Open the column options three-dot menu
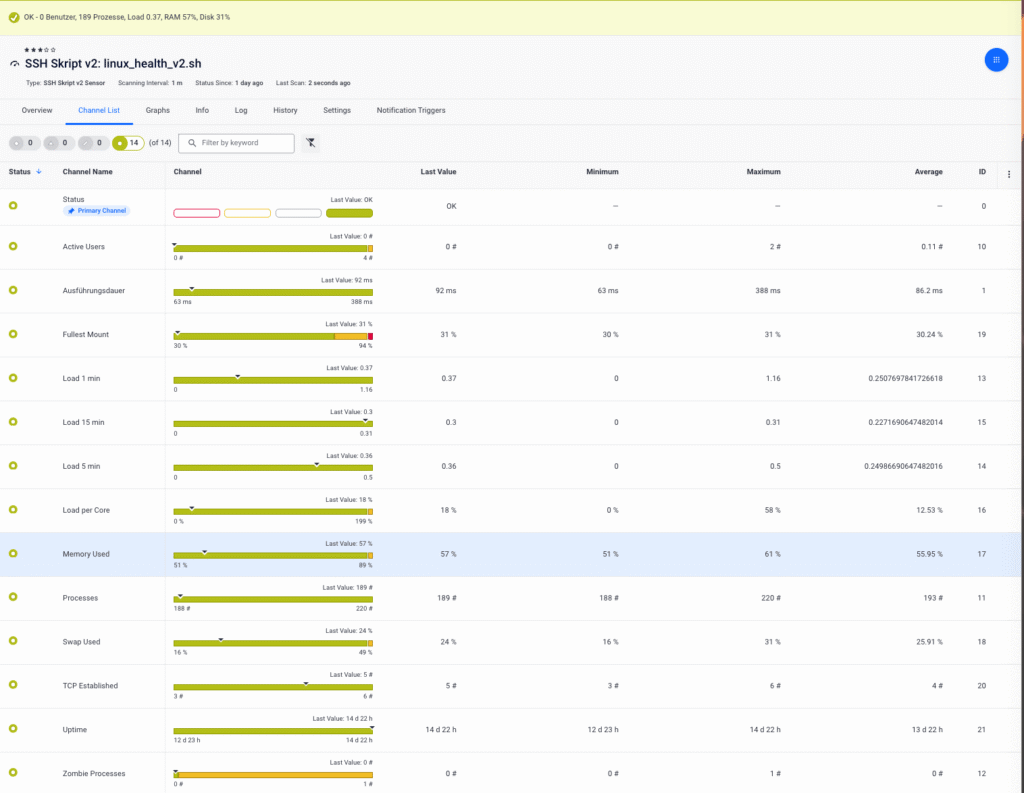Image resolution: width=1024 pixels, height=793 pixels. pos(1009,174)
